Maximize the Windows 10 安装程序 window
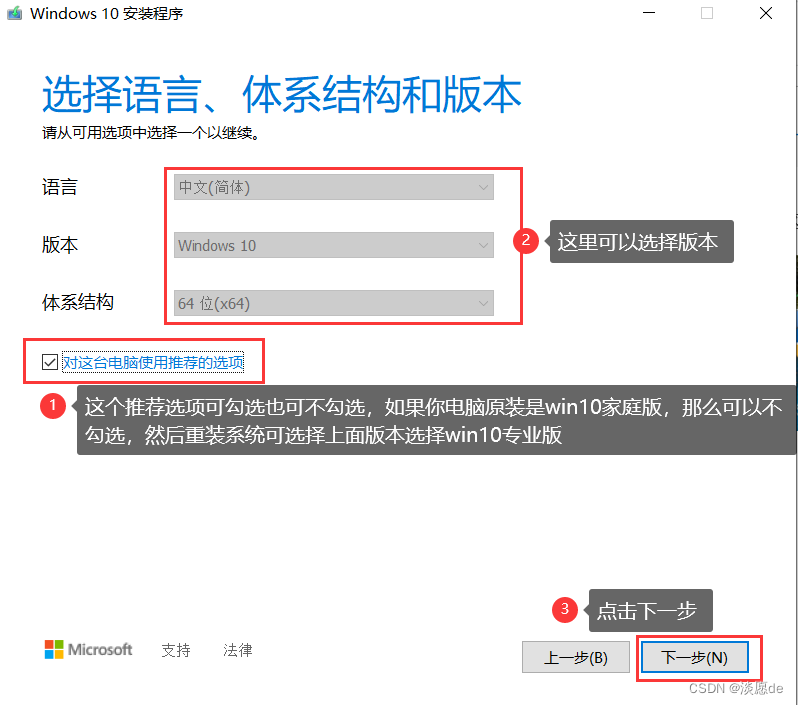 coord(707,13)
